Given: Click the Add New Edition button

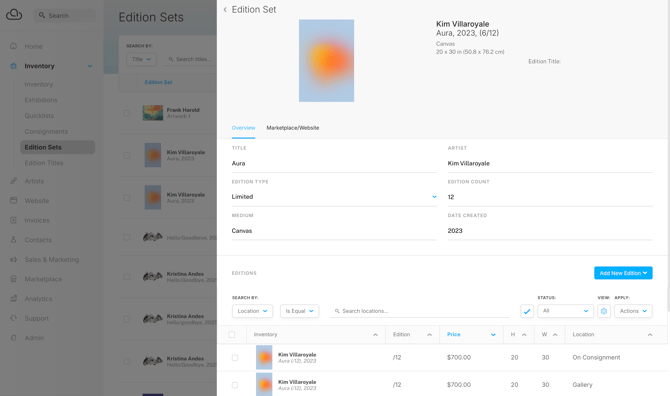Looking at the screenshot, I should pyautogui.click(x=623, y=273).
